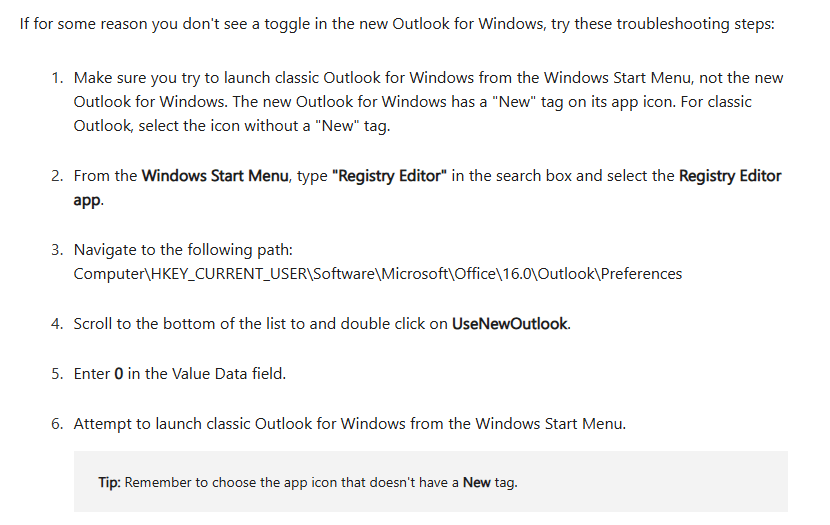The height and width of the screenshot is (525, 830).
Task: Click step 6 list number
Action: click(57, 424)
